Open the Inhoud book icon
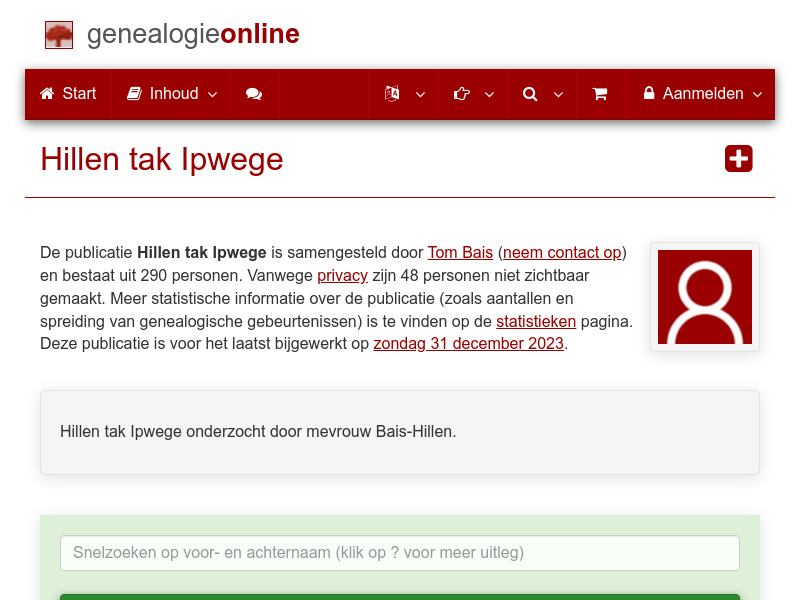 (x=134, y=94)
